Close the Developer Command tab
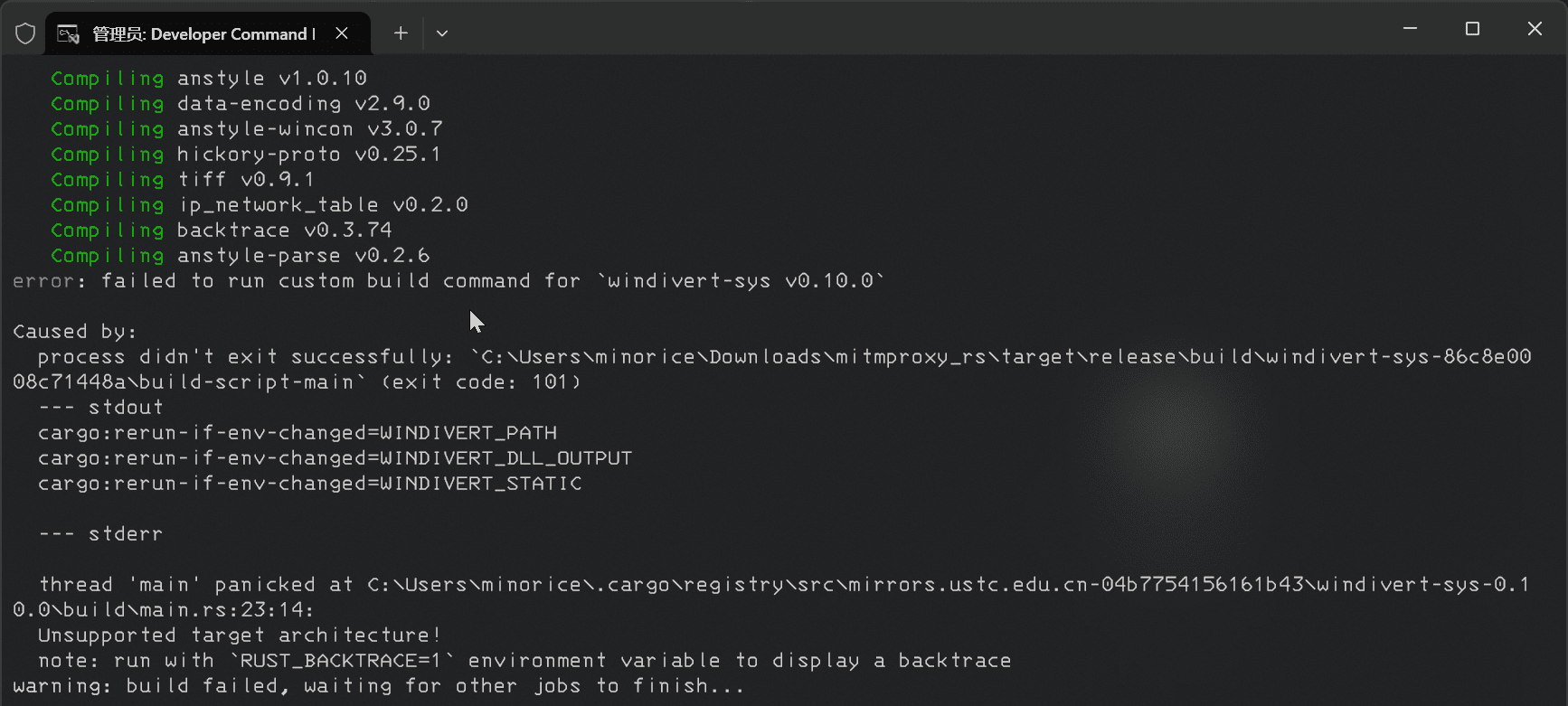Screen dimensions: 1568x706 [x=342, y=33]
